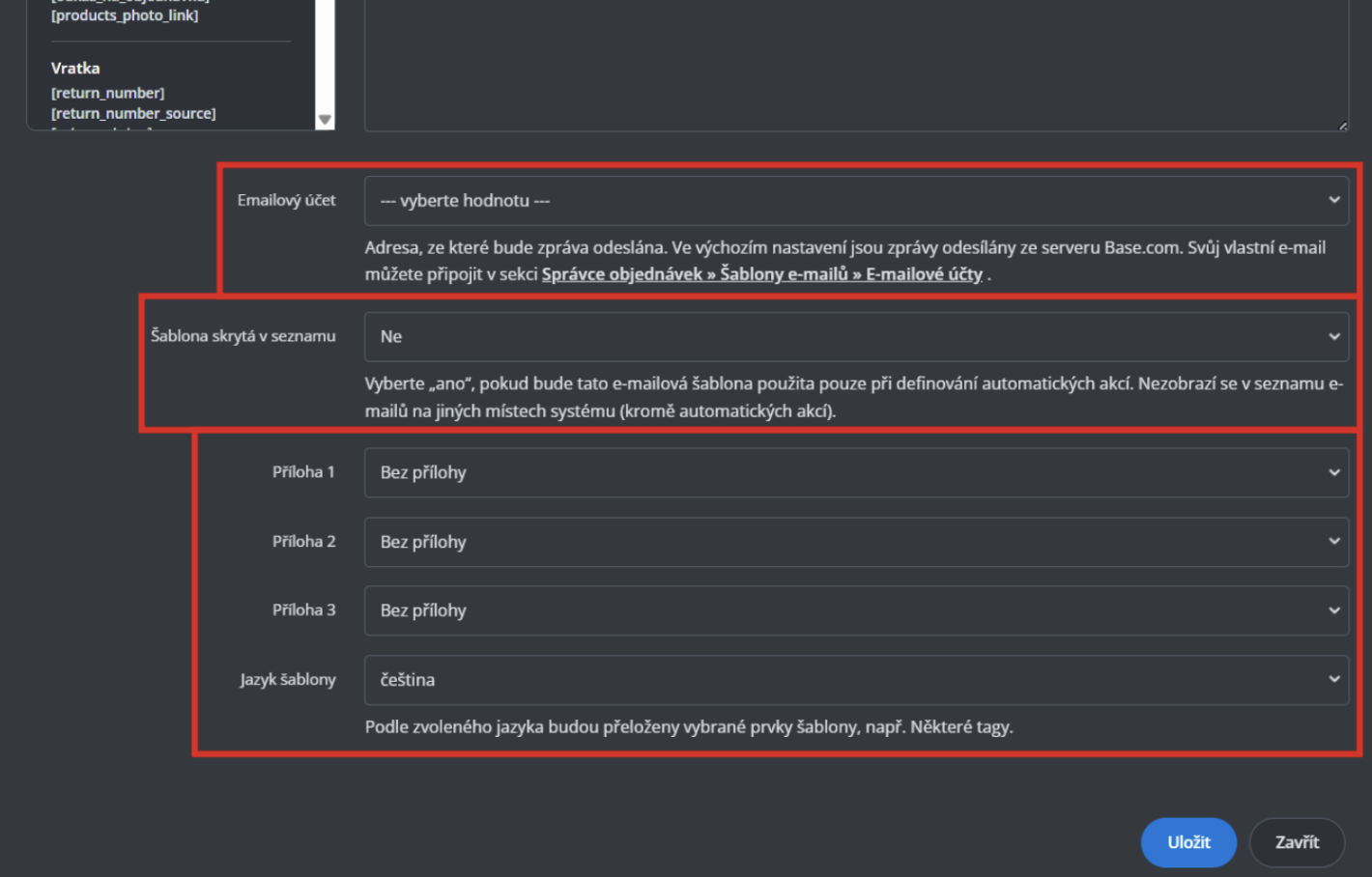
Task: Insert the [products_photo_link] tag
Action: point(125,15)
